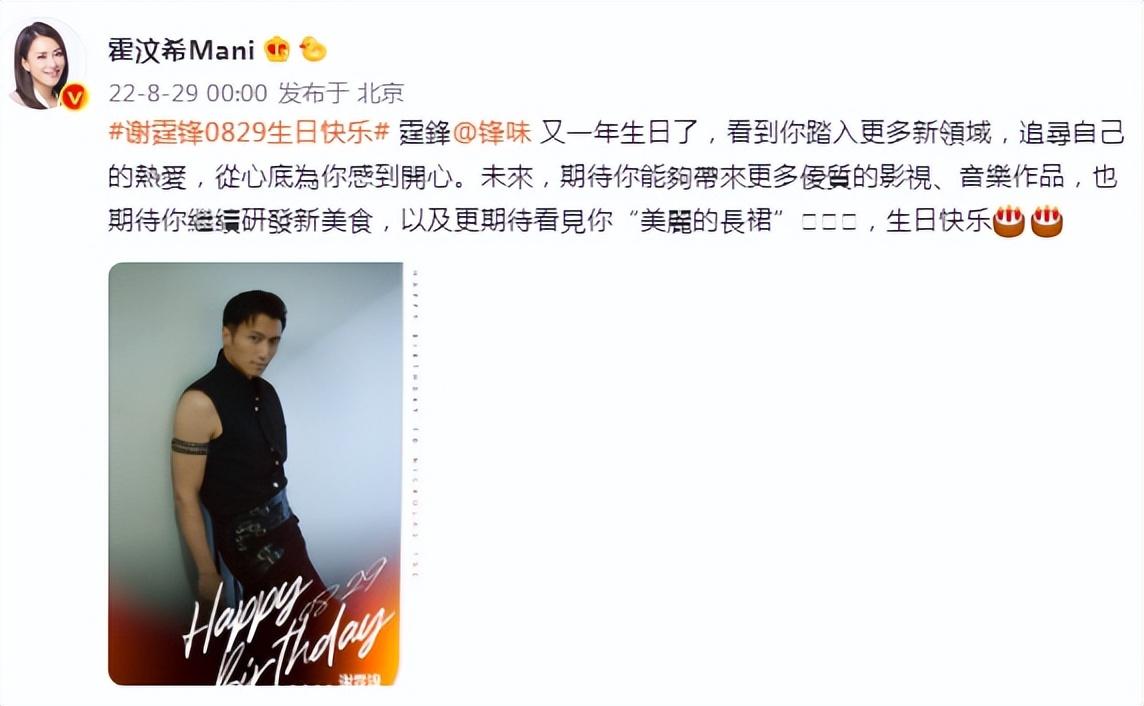Viewport: 1144px width, 706px height.
Task: Open the @锋味 mention link
Action: click(492, 133)
